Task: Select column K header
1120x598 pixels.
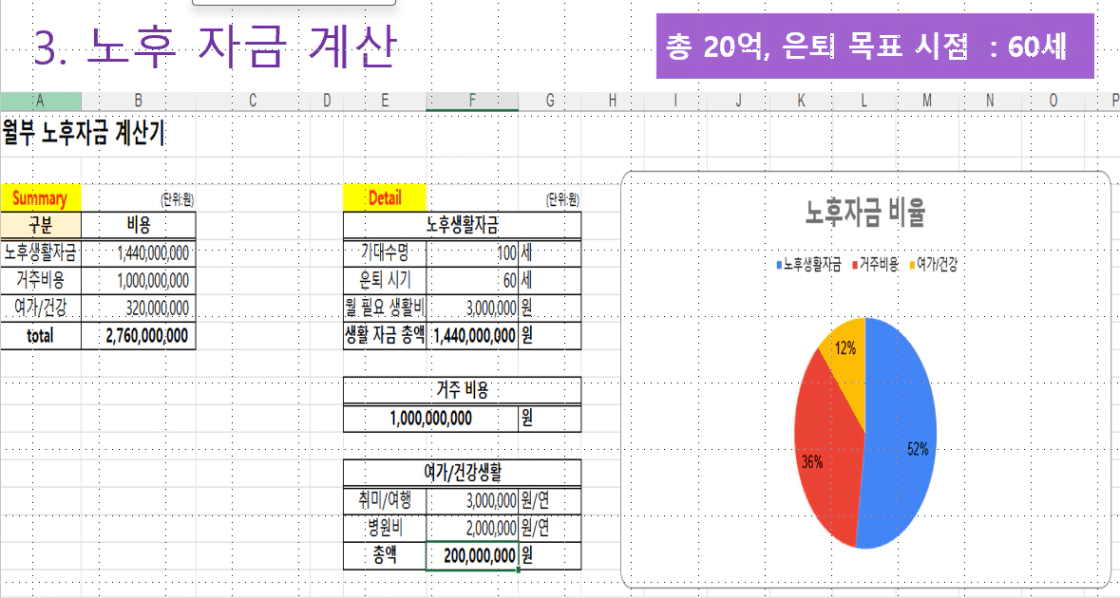Action: pyautogui.click(x=801, y=101)
